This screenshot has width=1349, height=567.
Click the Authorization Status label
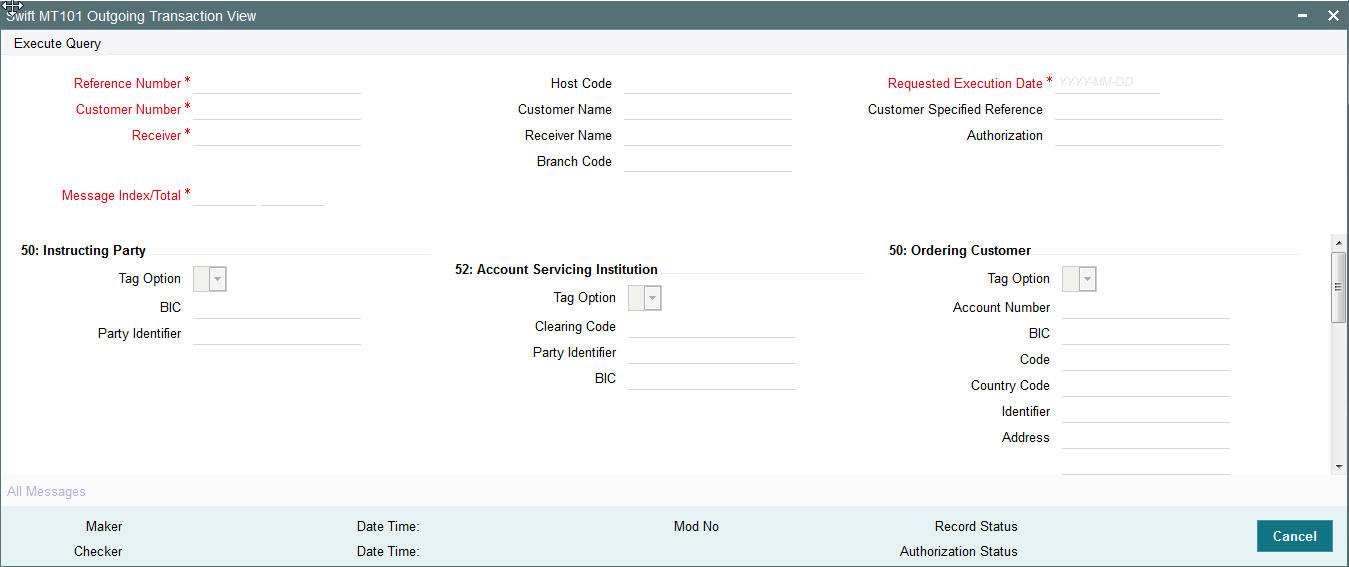tap(958, 551)
